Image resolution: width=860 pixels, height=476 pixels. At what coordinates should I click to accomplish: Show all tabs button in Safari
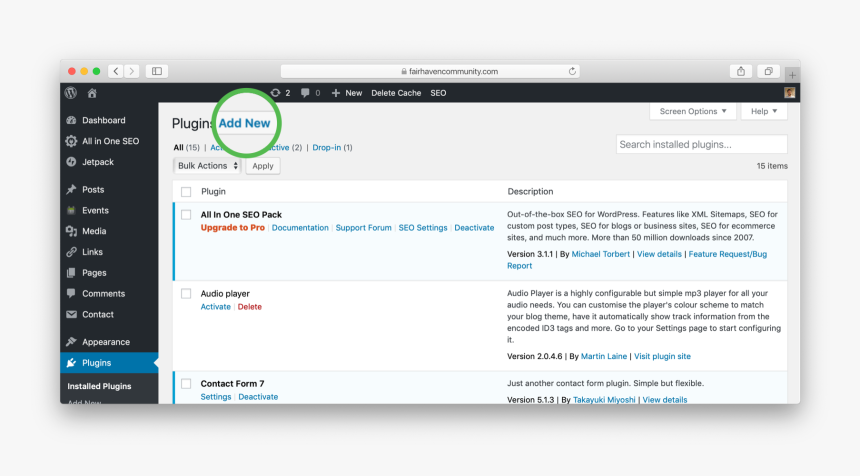pos(768,71)
